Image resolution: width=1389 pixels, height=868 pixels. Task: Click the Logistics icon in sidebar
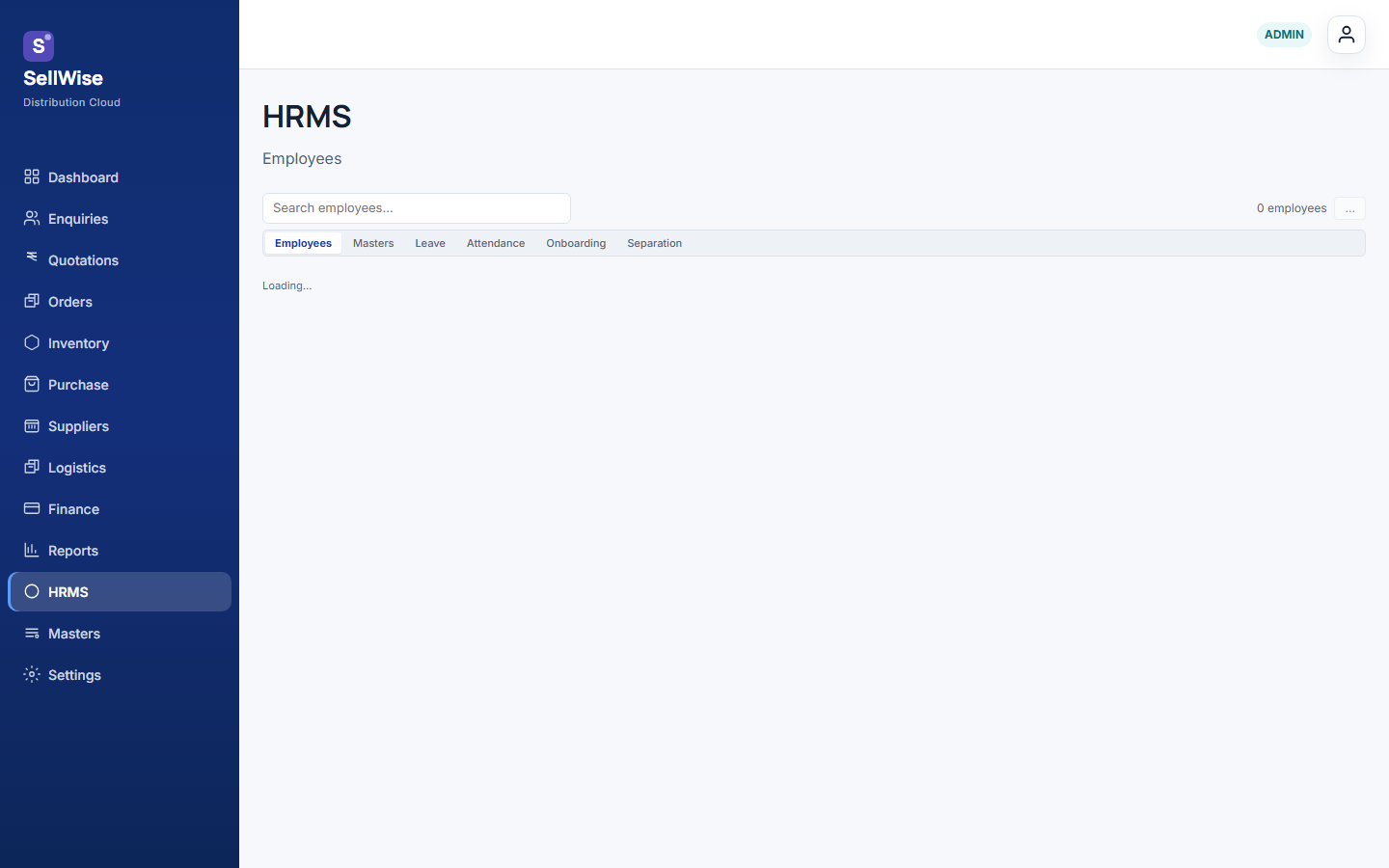click(x=32, y=467)
